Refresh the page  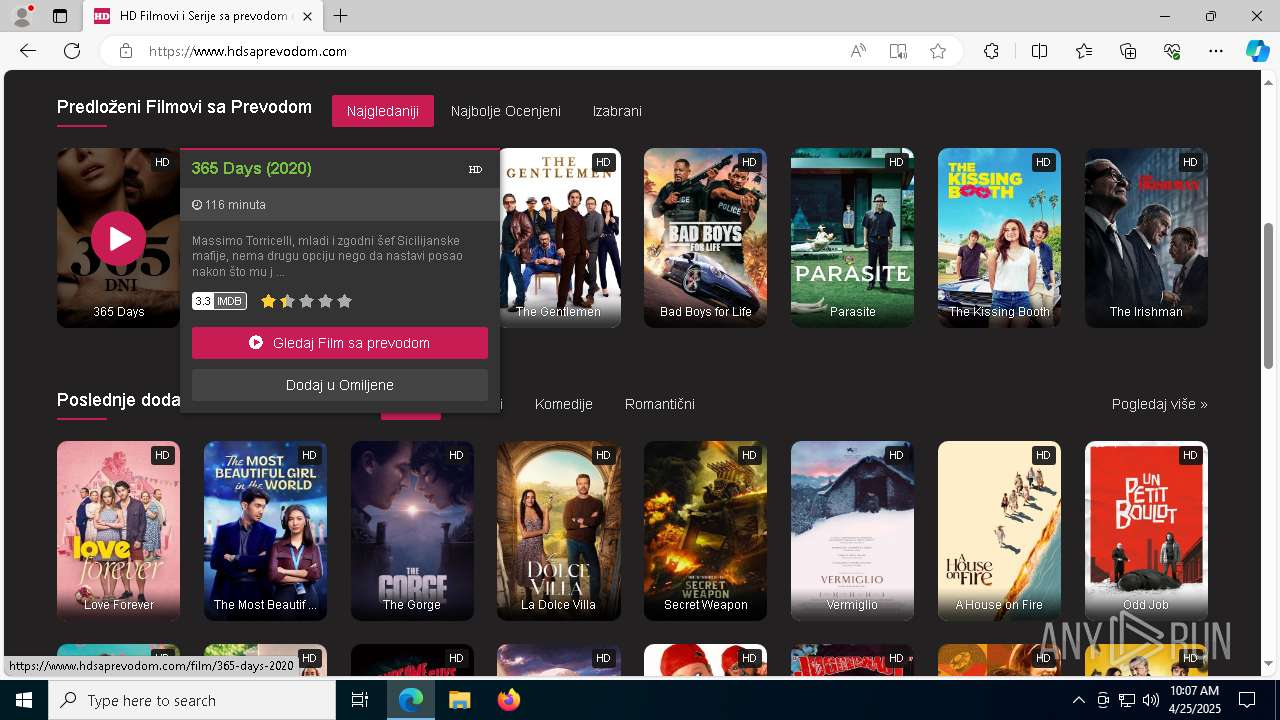point(72,51)
